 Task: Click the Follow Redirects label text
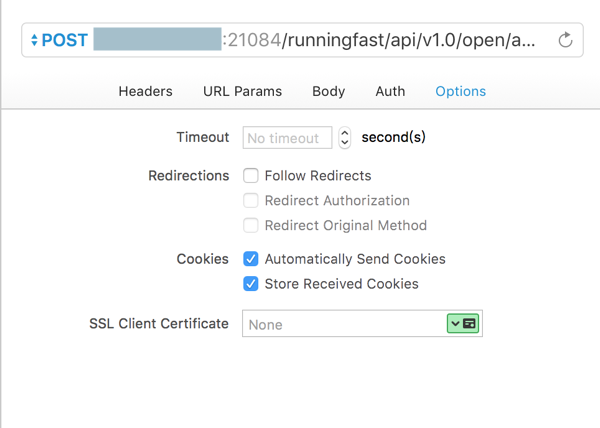pos(318,176)
